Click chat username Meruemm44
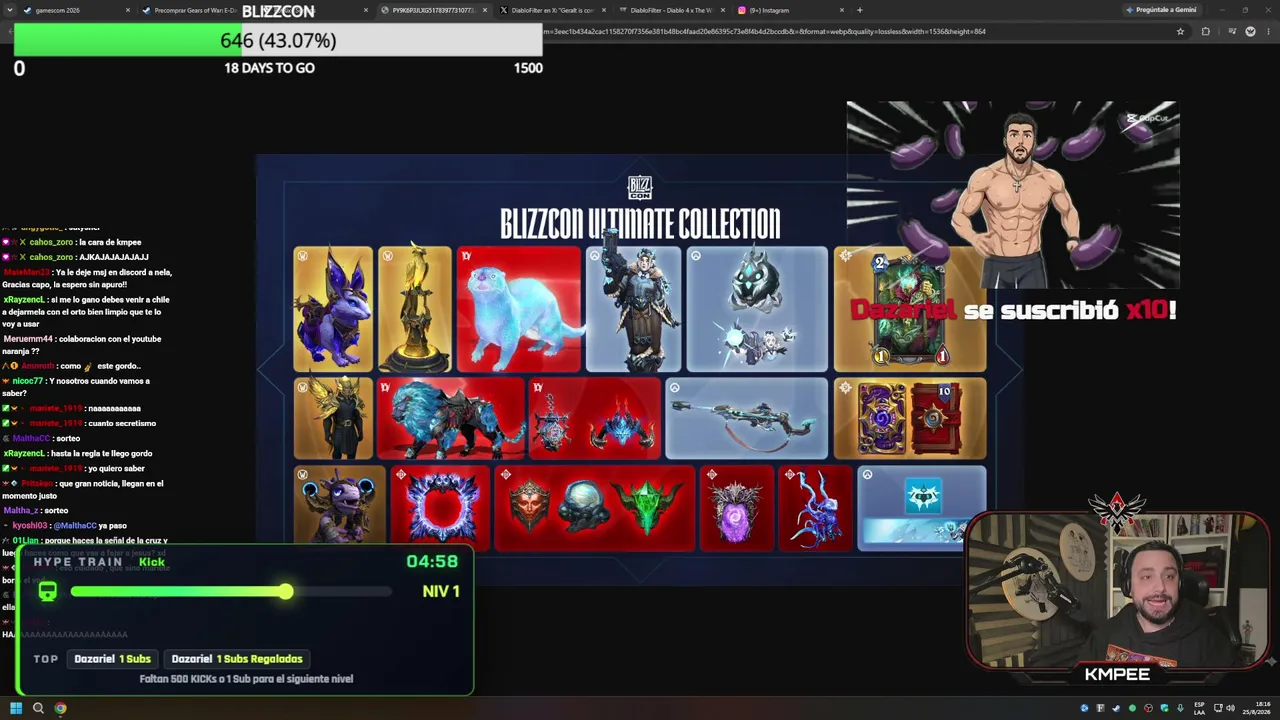This screenshot has height=720, width=1280. click(x=26, y=339)
